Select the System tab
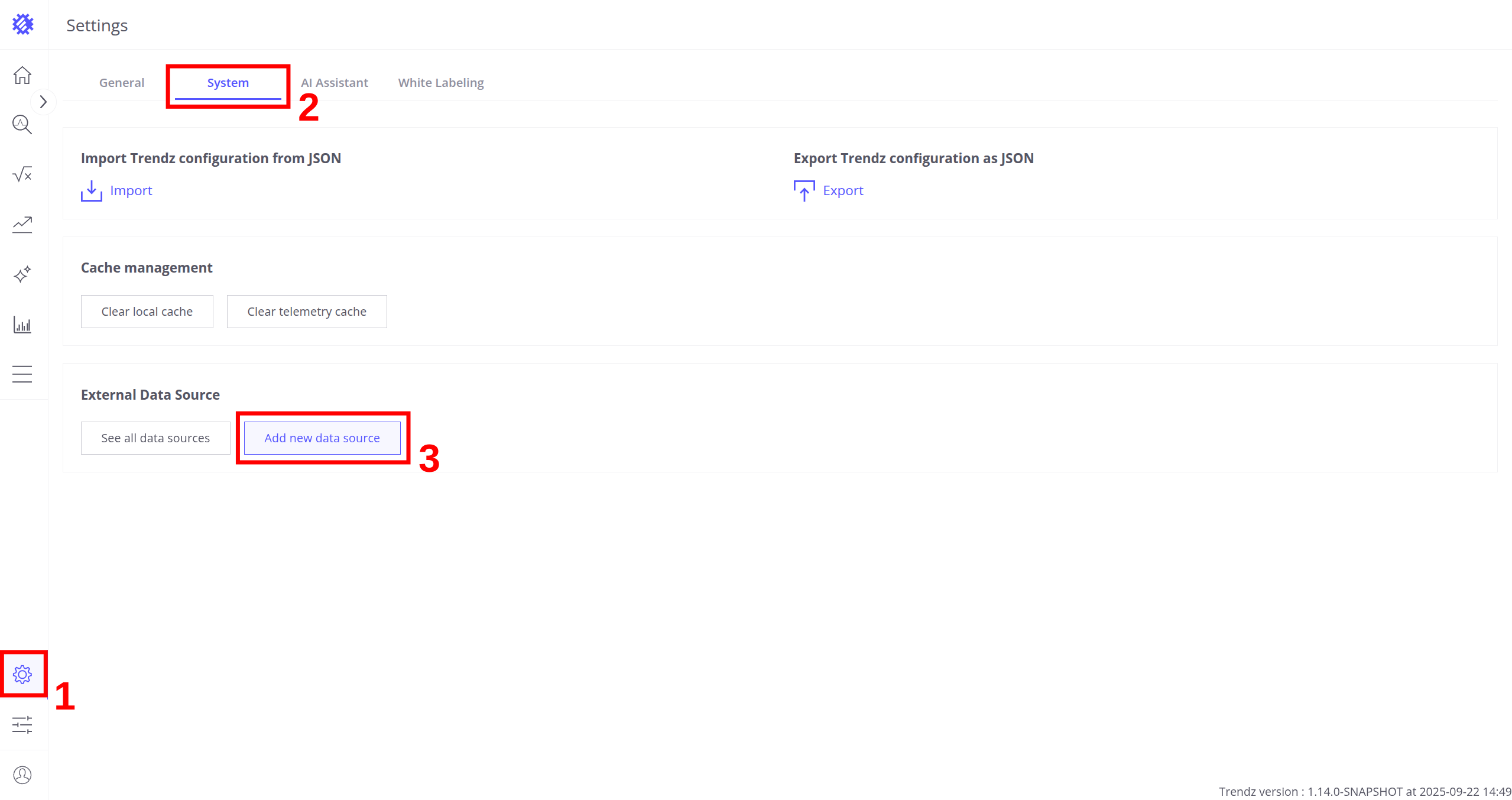 tap(228, 83)
